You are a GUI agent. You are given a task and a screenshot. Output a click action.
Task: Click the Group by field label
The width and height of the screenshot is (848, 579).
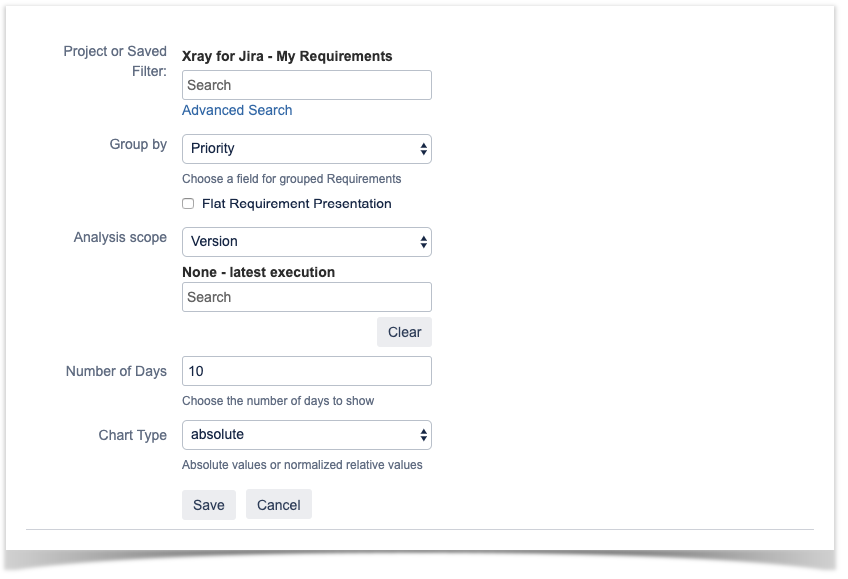pos(138,145)
